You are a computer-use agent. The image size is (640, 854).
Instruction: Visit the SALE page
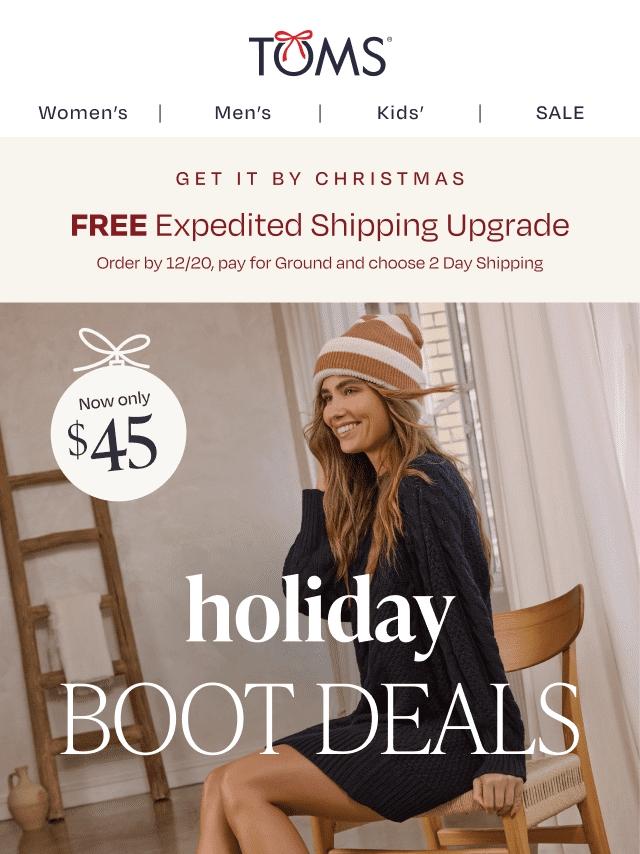(x=560, y=113)
